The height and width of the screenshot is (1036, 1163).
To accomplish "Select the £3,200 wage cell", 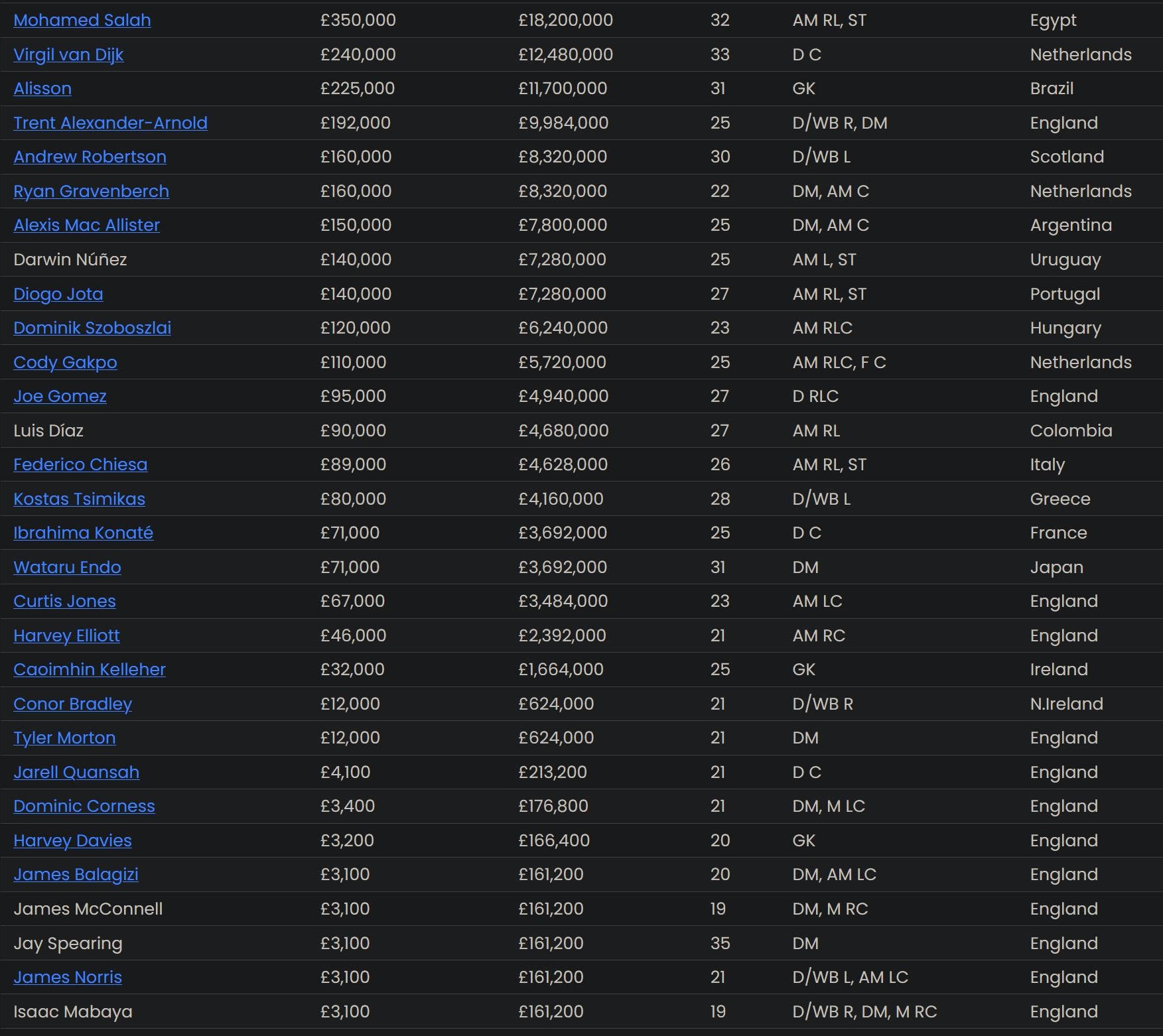I will click(x=347, y=840).
